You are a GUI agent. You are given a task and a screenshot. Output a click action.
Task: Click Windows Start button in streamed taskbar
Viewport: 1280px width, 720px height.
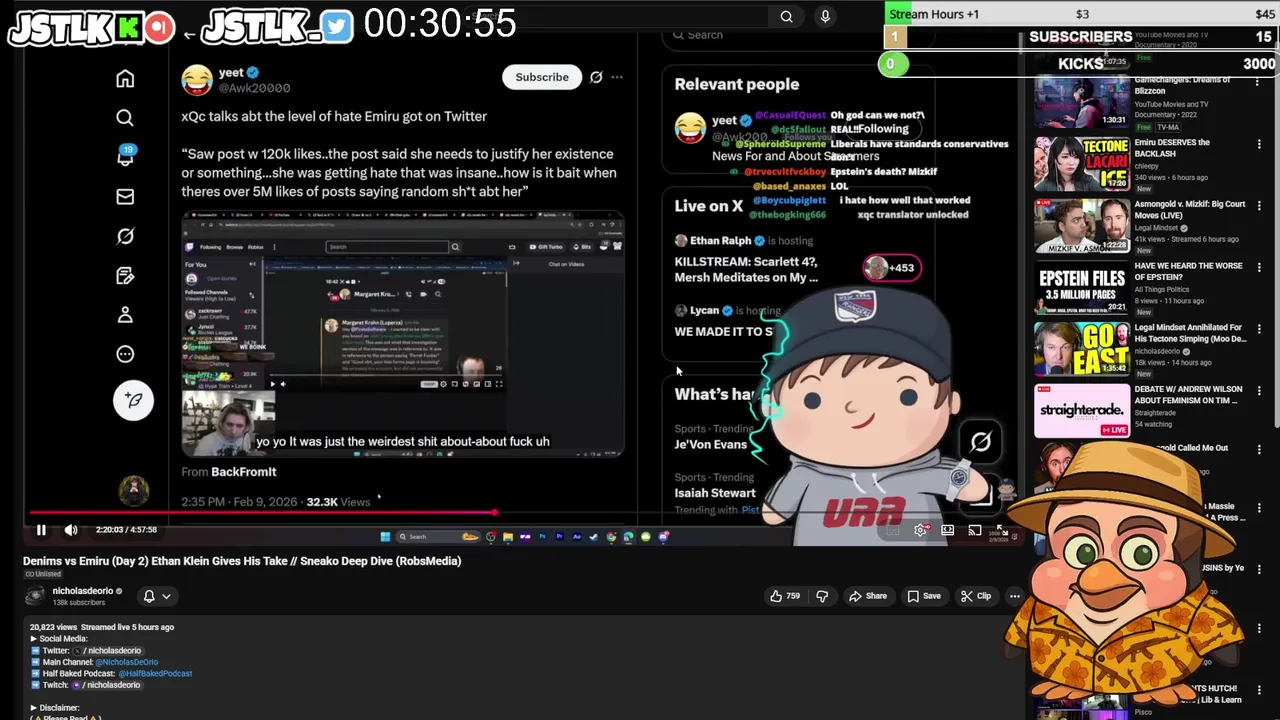click(x=385, y=537)
